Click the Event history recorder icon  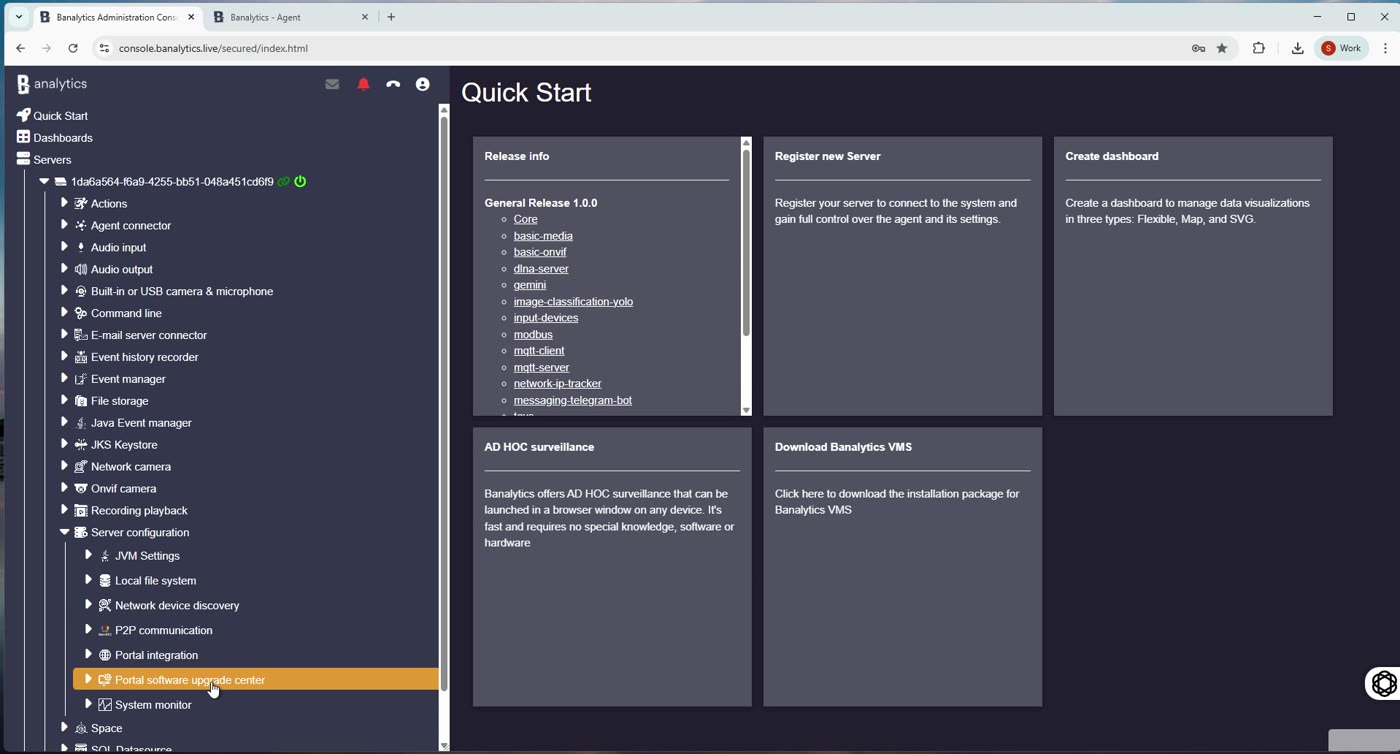(81, 357)
